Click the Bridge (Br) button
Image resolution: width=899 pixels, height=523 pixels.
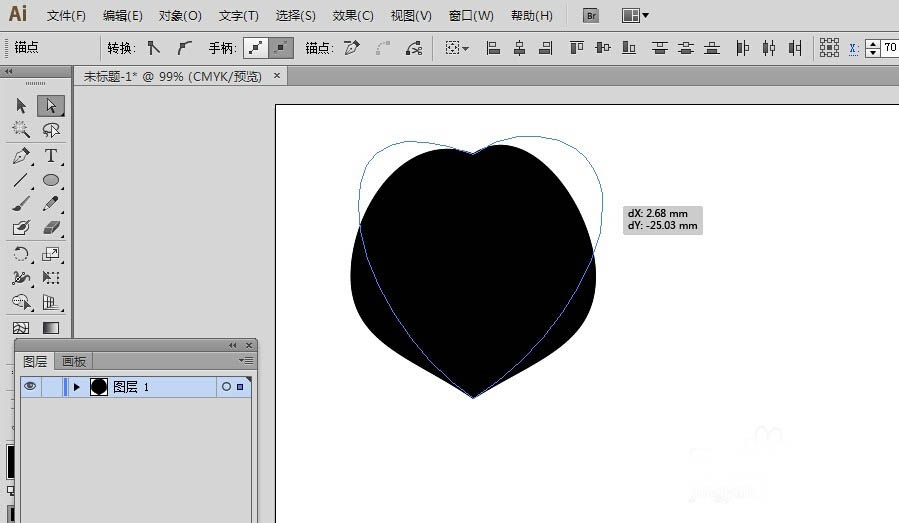click(590, 16)
